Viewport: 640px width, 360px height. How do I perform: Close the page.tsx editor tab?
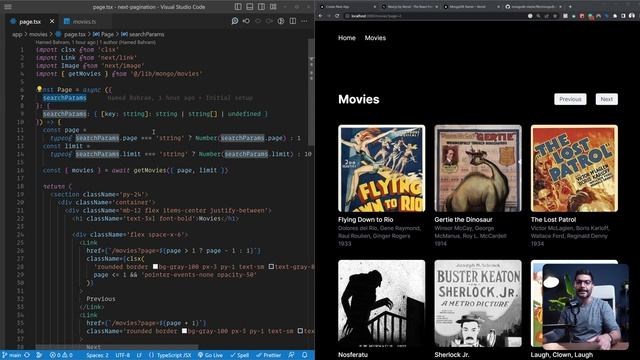52,21
